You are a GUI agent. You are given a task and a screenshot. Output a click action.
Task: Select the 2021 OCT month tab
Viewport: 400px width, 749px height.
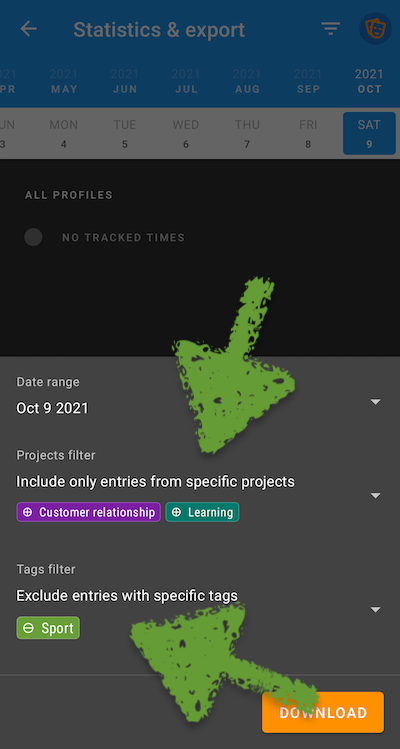[369, 81]
